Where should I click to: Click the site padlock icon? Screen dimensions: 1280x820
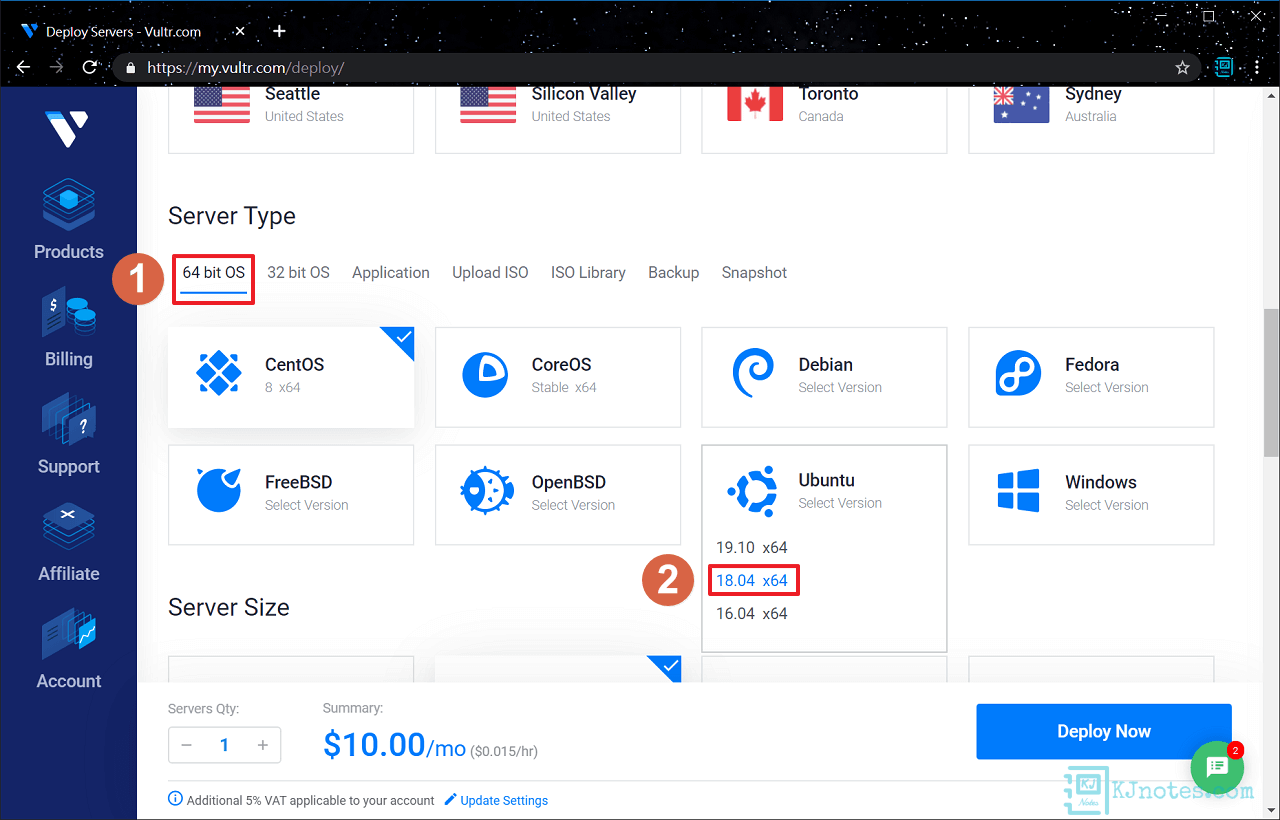pos(131,68)
